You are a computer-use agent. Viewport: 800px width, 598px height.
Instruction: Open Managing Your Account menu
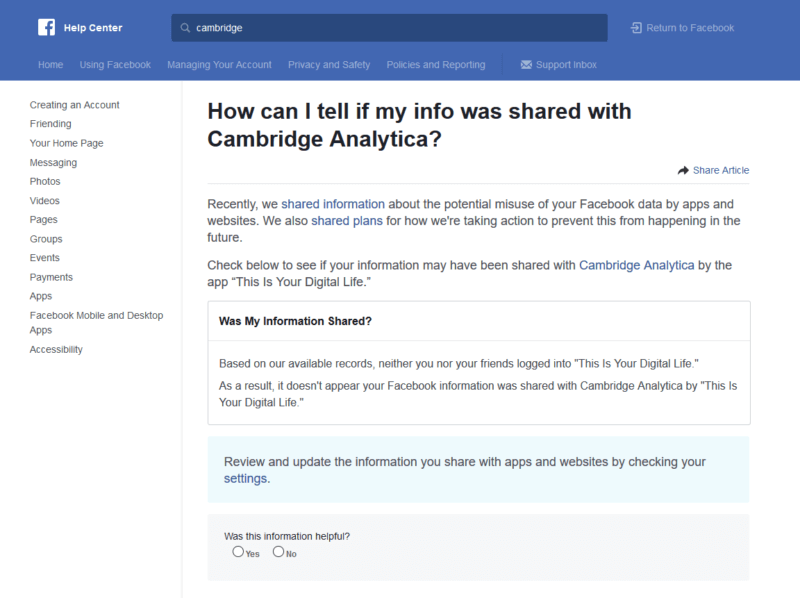pyautogui.click(x=219, y=65)
